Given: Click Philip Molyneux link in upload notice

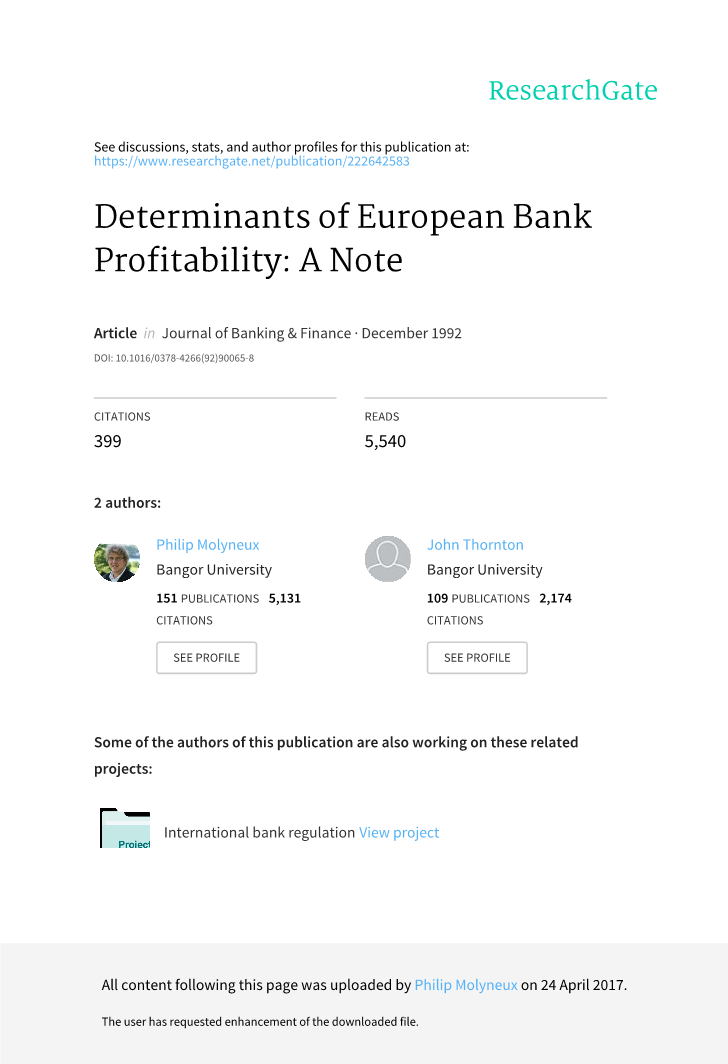Looking at the screenshot, I should [466, 985].
